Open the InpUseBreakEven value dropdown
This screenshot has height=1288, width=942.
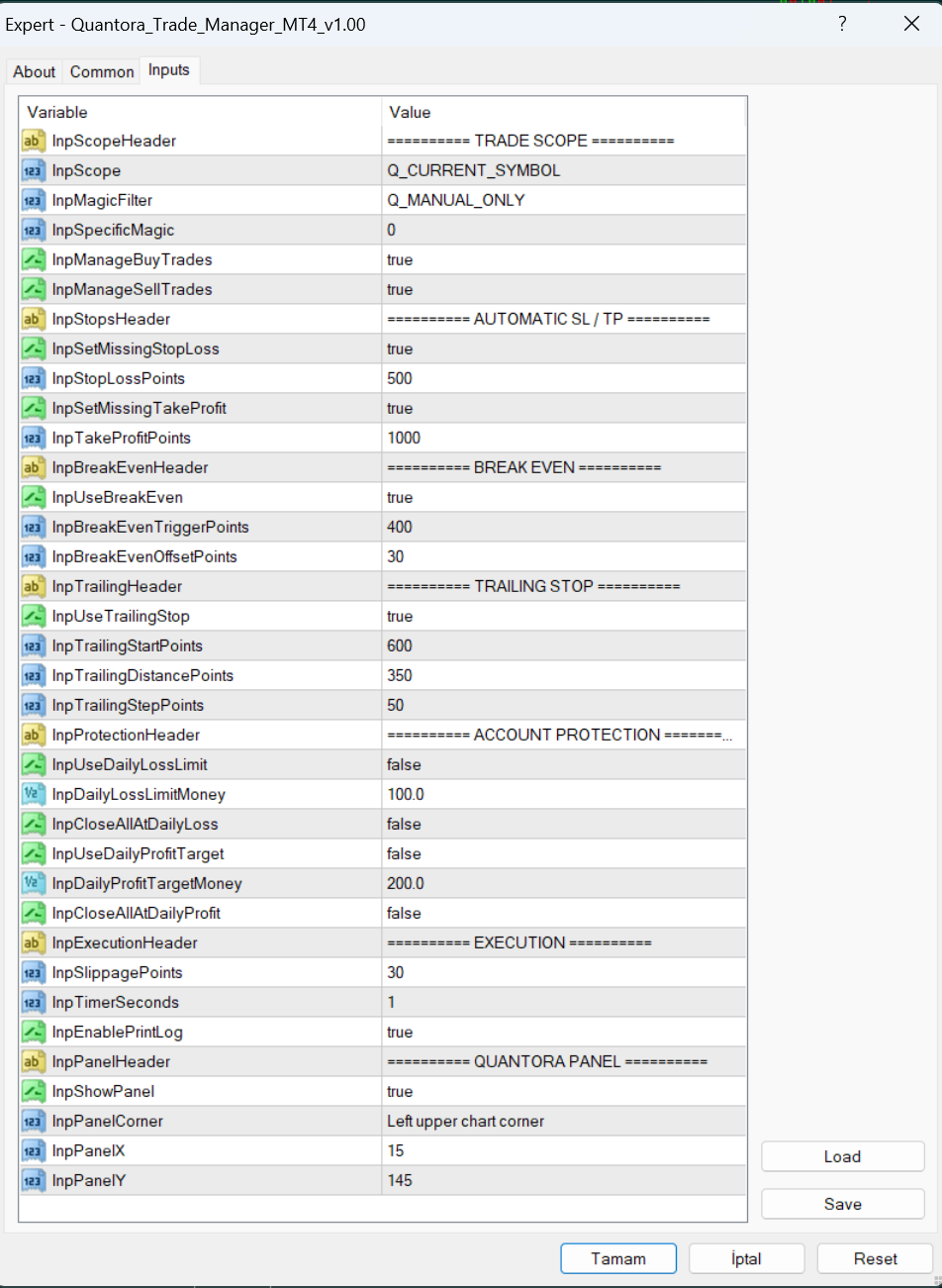pyautogui.click(x=564, y=497)
